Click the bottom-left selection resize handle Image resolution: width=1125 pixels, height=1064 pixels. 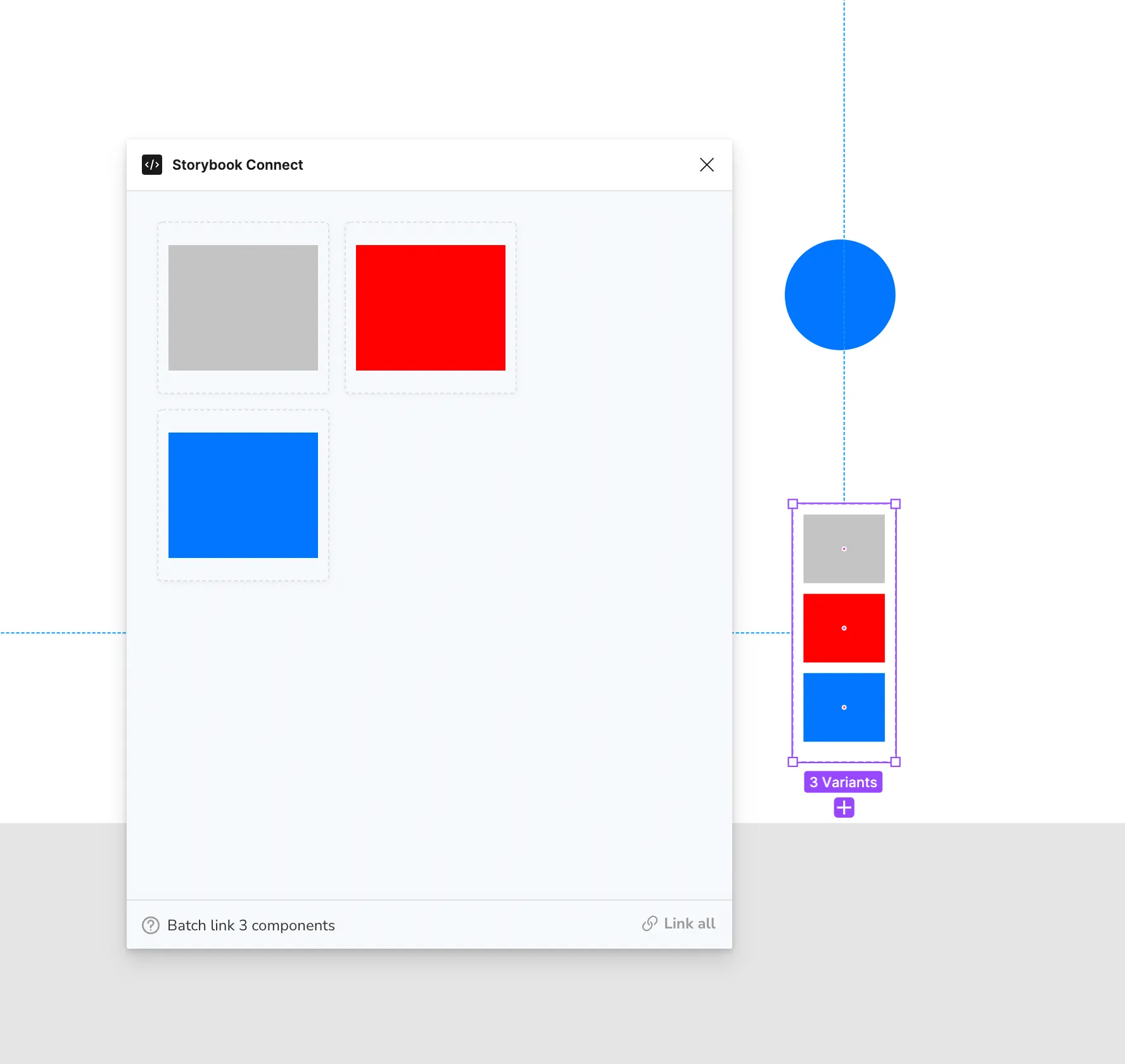[x=792, y=762]
